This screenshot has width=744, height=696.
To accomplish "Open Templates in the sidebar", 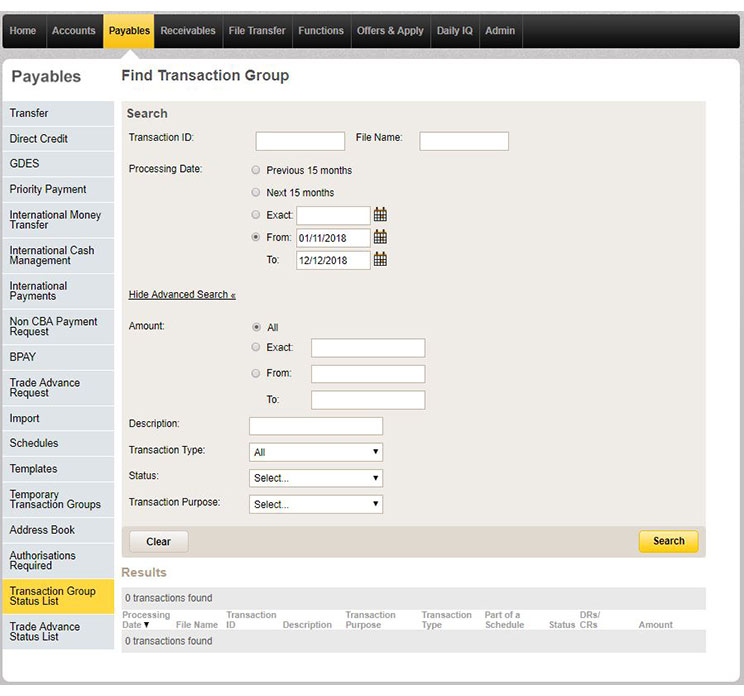I will tap(58, 469).
